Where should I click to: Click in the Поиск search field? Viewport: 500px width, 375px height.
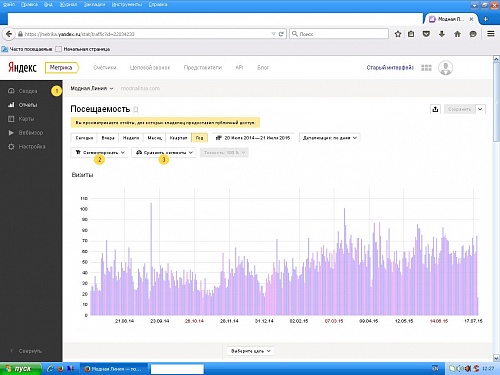click(339, 34)
